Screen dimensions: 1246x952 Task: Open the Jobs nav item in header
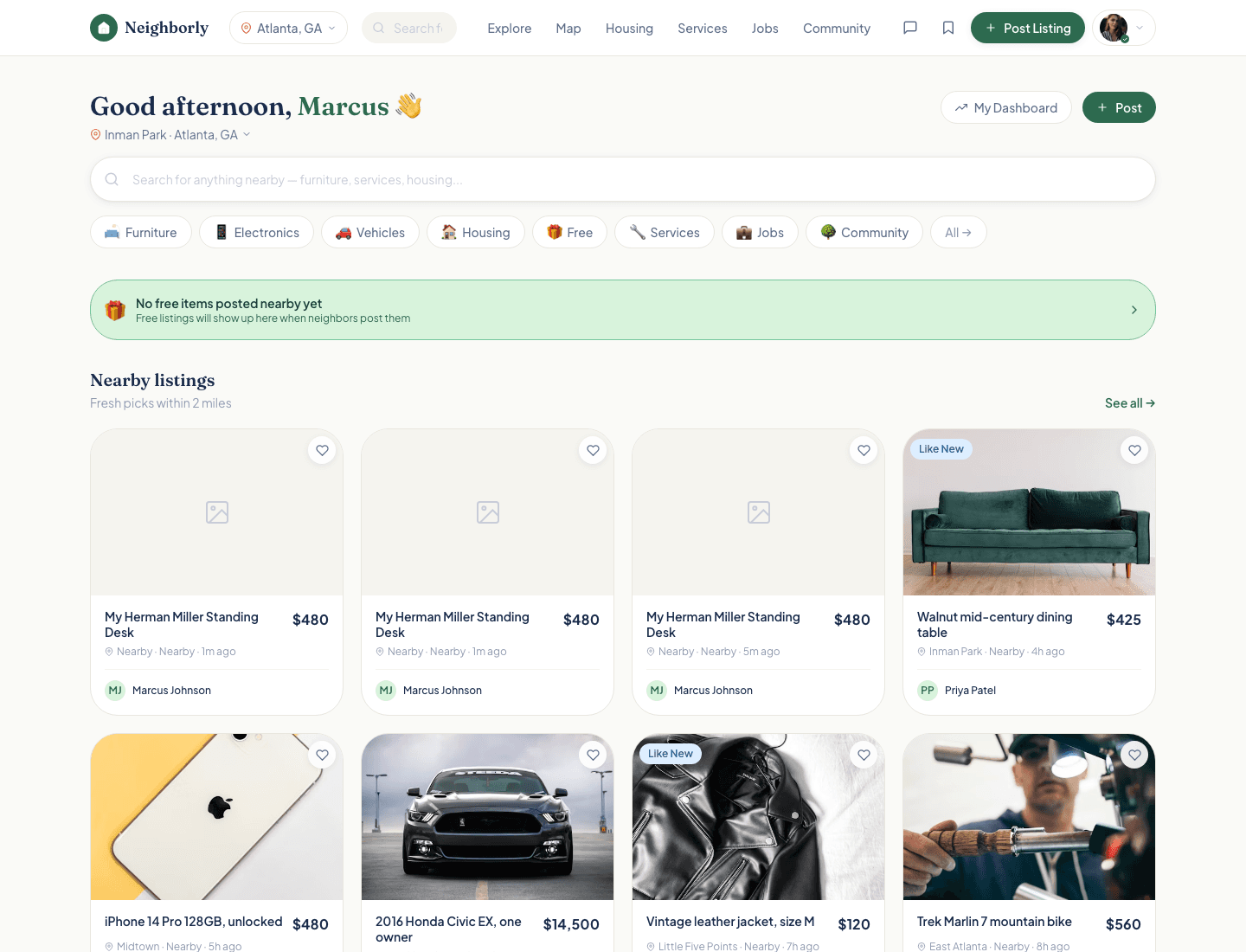[765, 29]
